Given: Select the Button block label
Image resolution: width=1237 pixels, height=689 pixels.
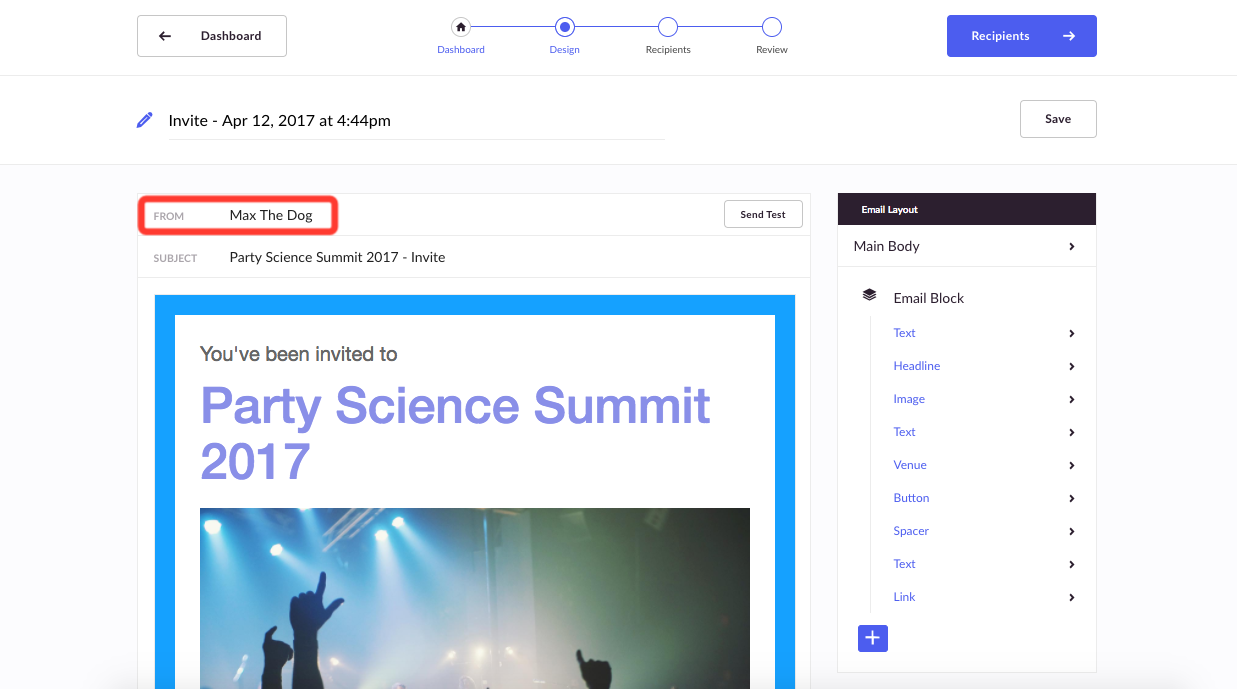Looking at the screenshot, I should point(911,498).
